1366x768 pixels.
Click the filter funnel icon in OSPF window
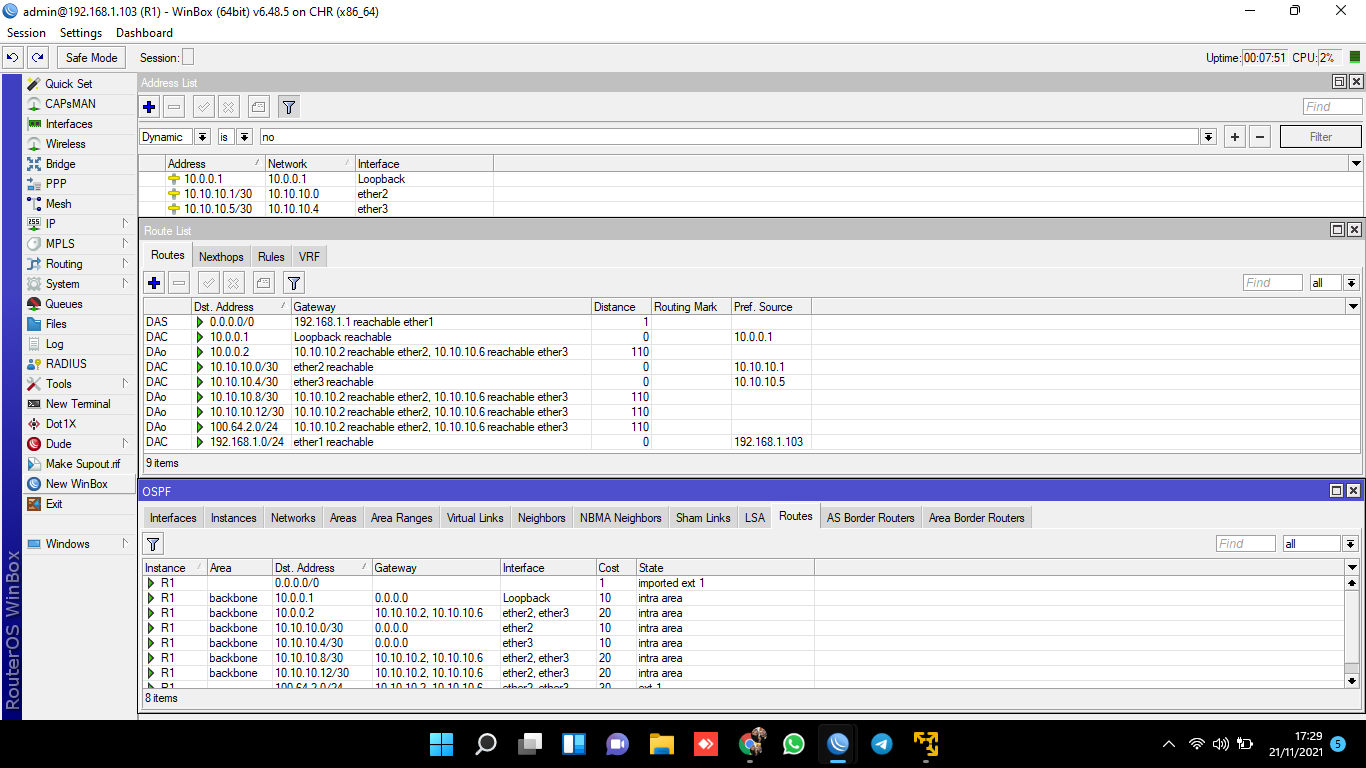153,544
